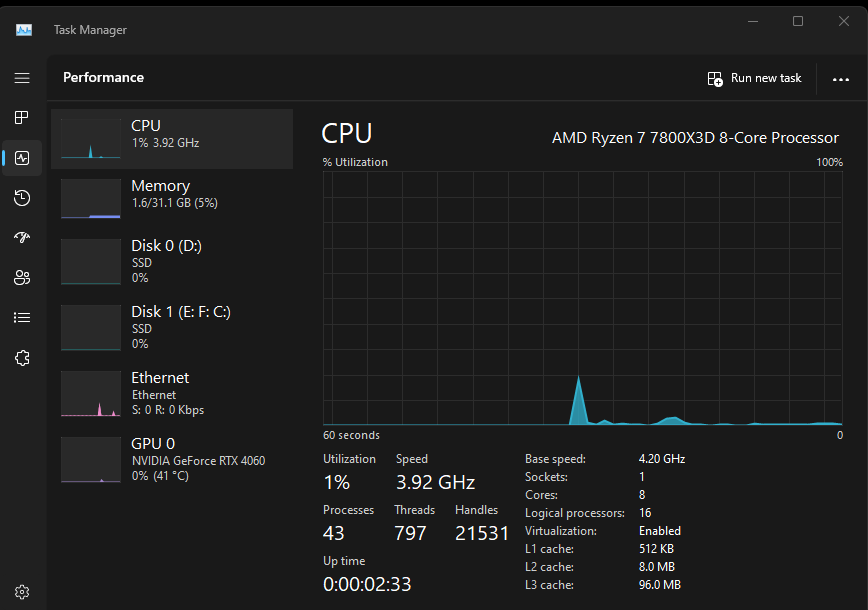The image size is (868, 610).
Task: Click the Performance page heading
Action: (104, 77)
